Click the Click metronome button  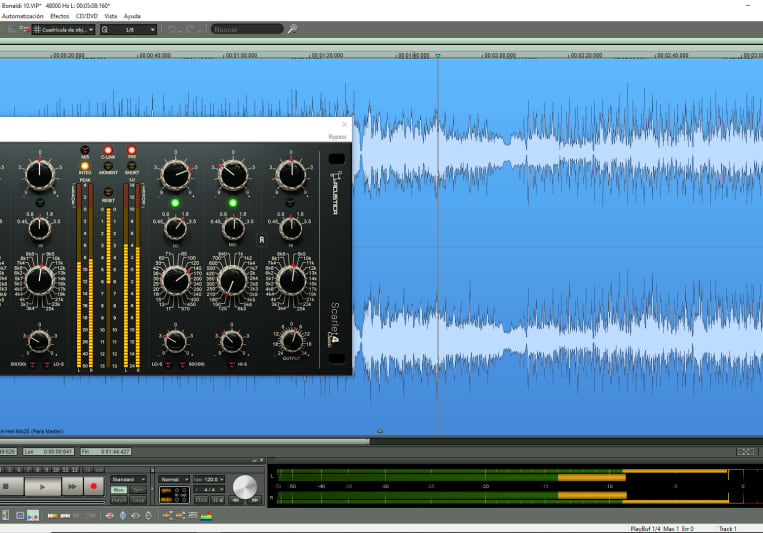tap(201, 500)
